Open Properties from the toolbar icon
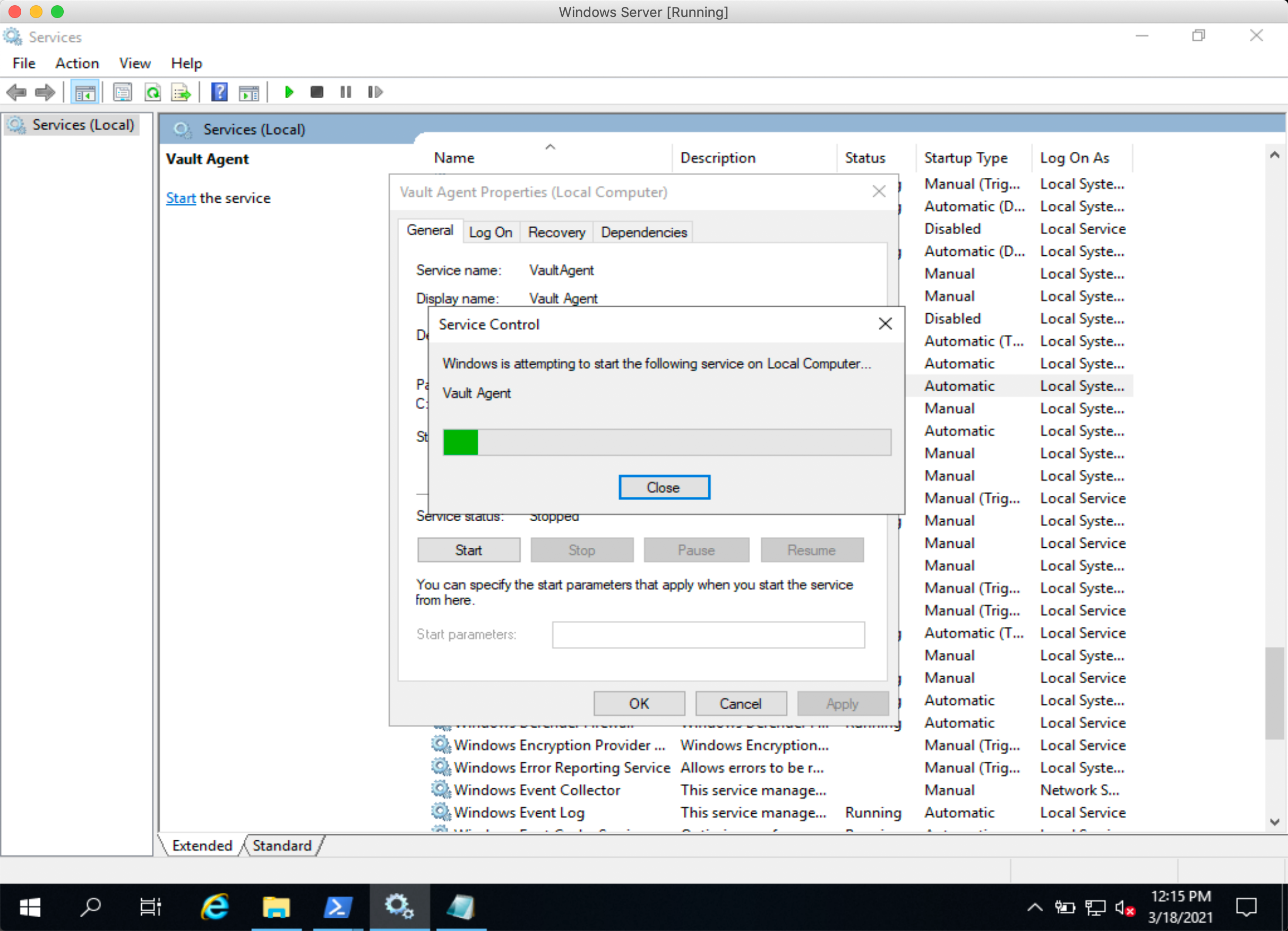The width and height of the screenshot is (1288, 931). [123, 92]
